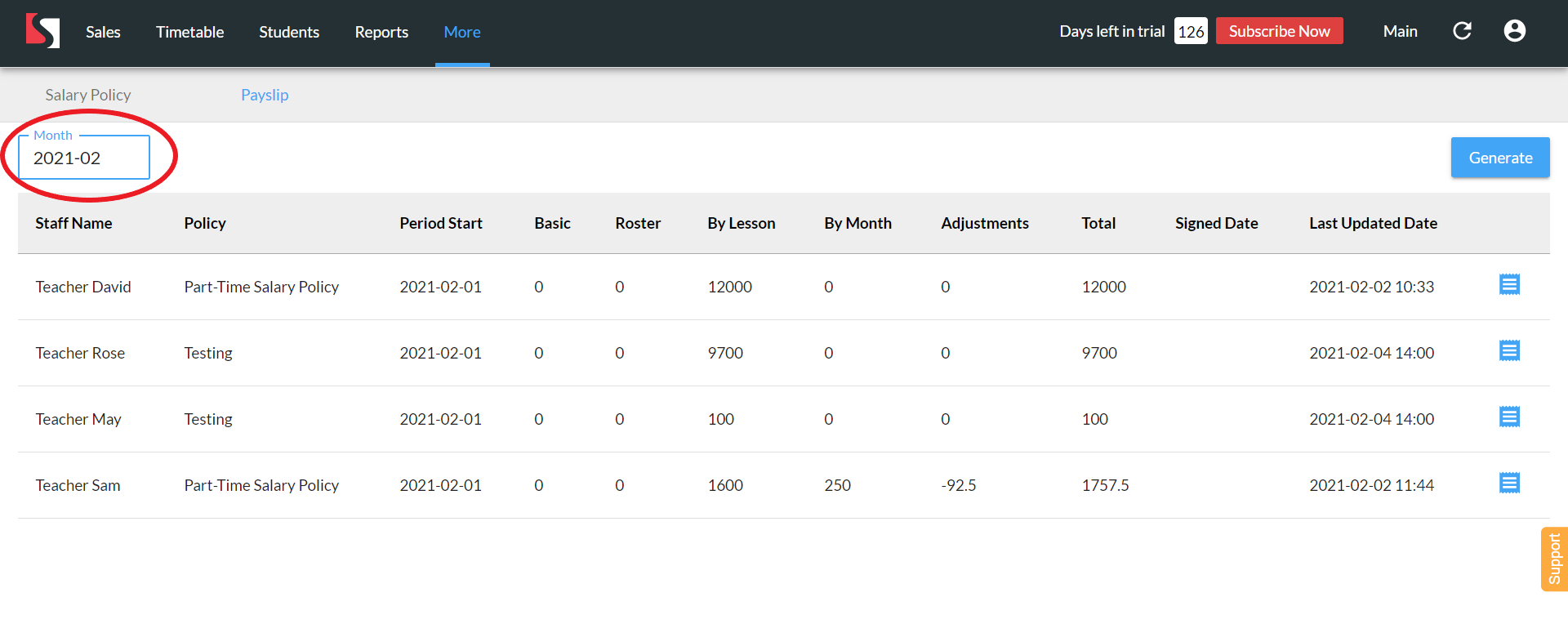The height and width of the screenshot is (624, 1568).
Task: Open the Reports menu
Action: (x=381, y=32)
